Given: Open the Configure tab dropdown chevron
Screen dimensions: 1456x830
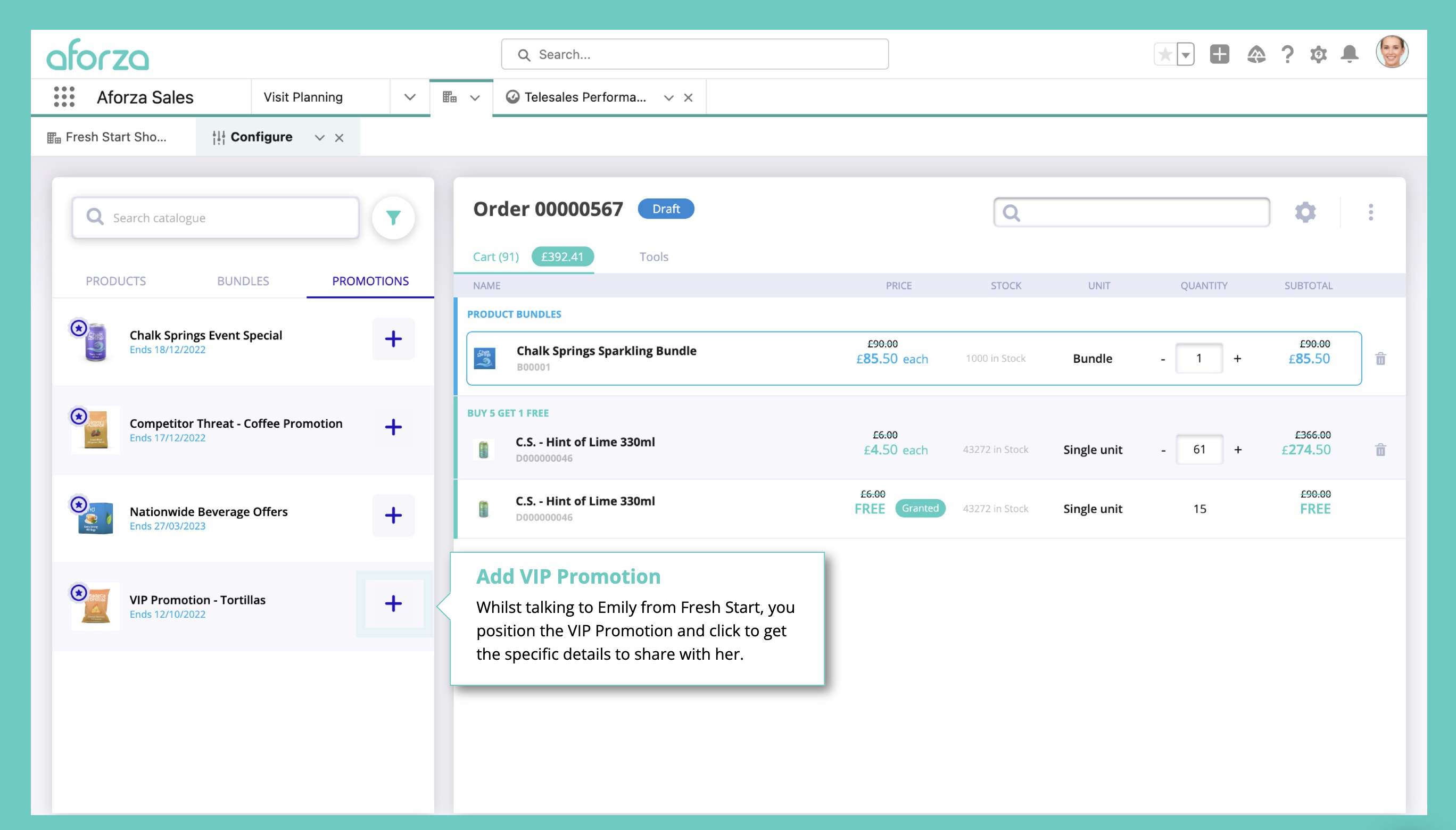Looking at the screenshot, I should point(319,137).
